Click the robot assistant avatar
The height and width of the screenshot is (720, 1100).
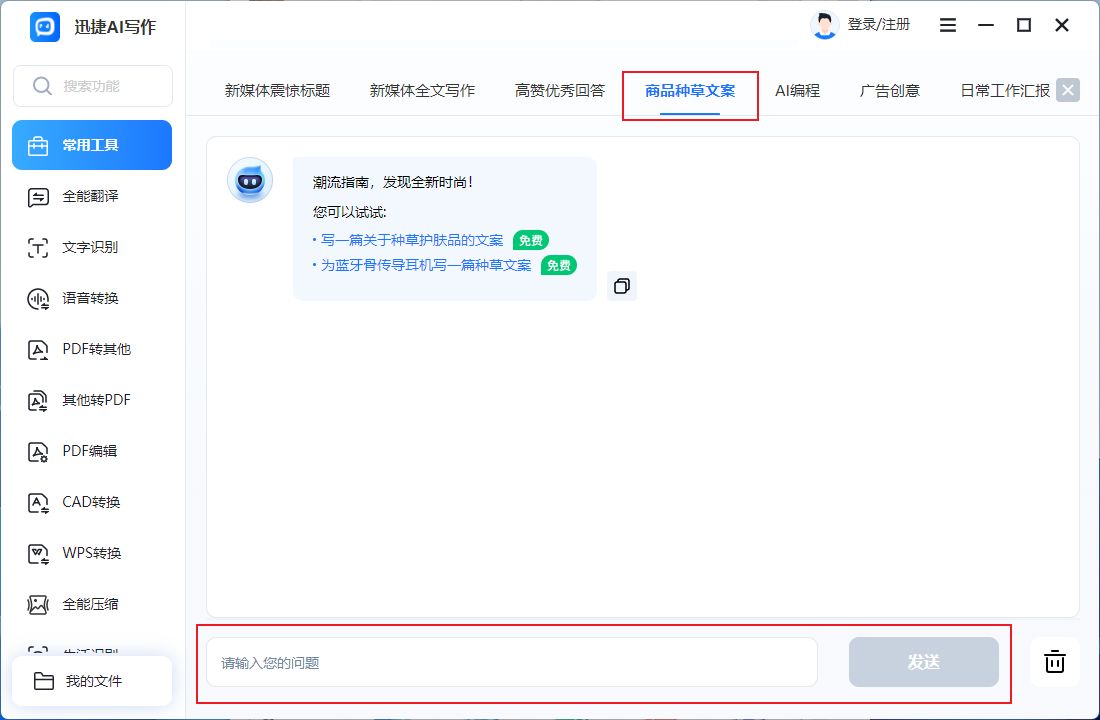[250, 180]
